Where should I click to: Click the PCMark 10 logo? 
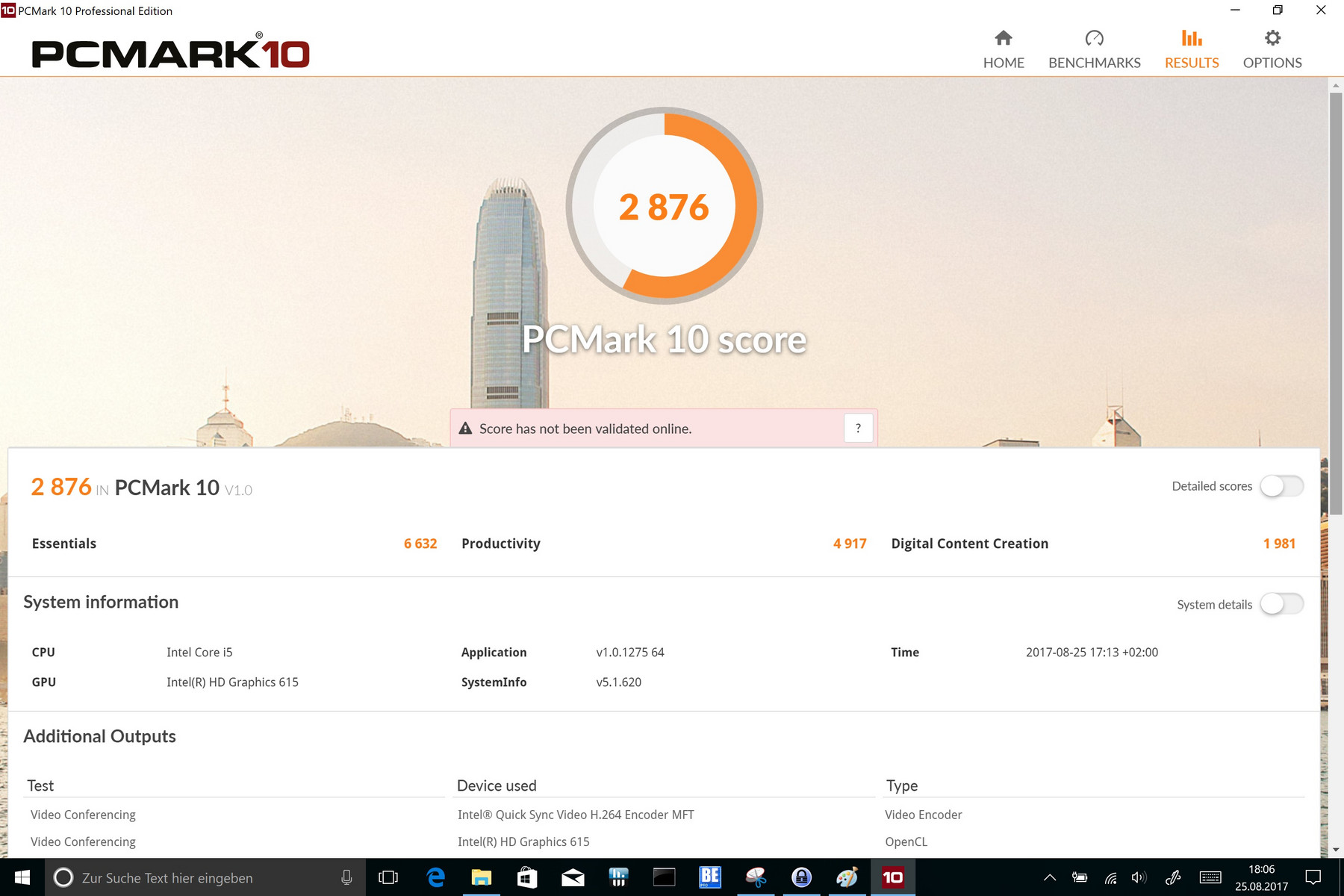coord(170,52)
